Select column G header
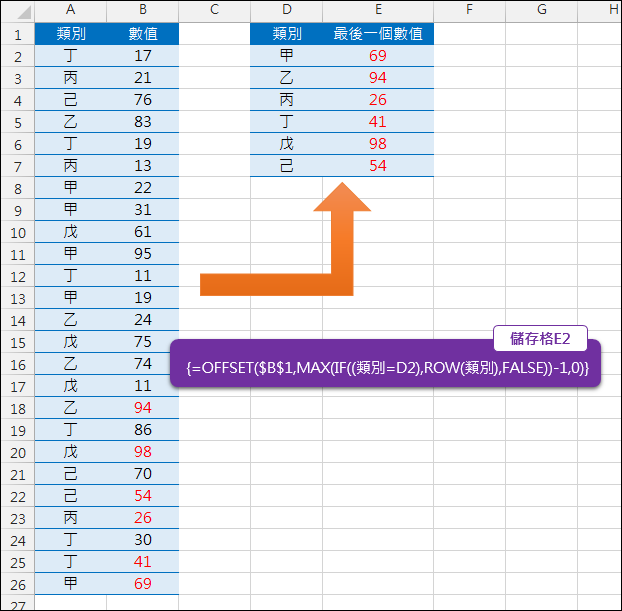Screen dimensions: 622x611 click(541, 11)
